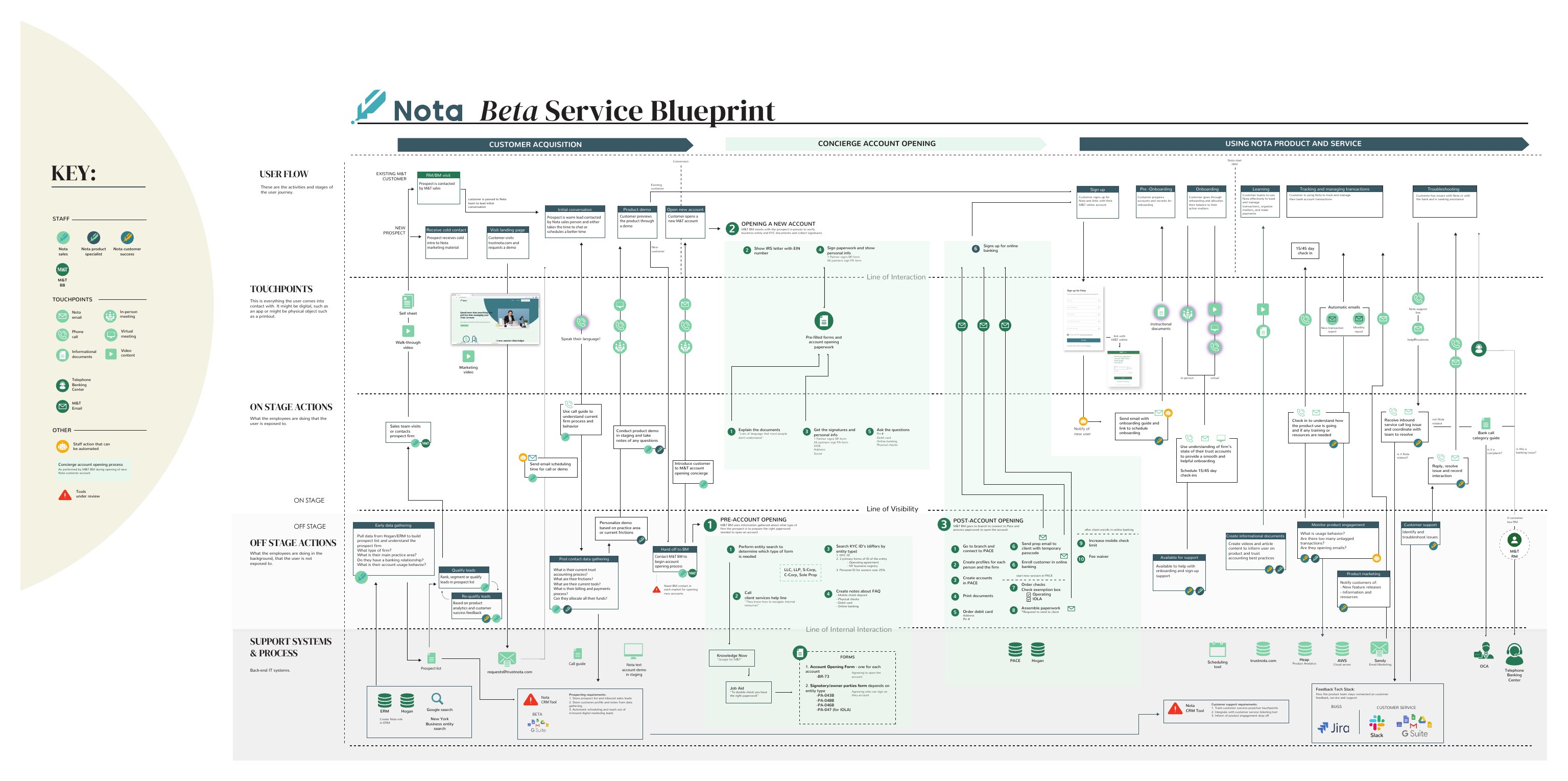Select the CONCIERGE ACCOUNT OPENING stage header
The height and width of the screenshot is (781, 1568).
point(886,144)
